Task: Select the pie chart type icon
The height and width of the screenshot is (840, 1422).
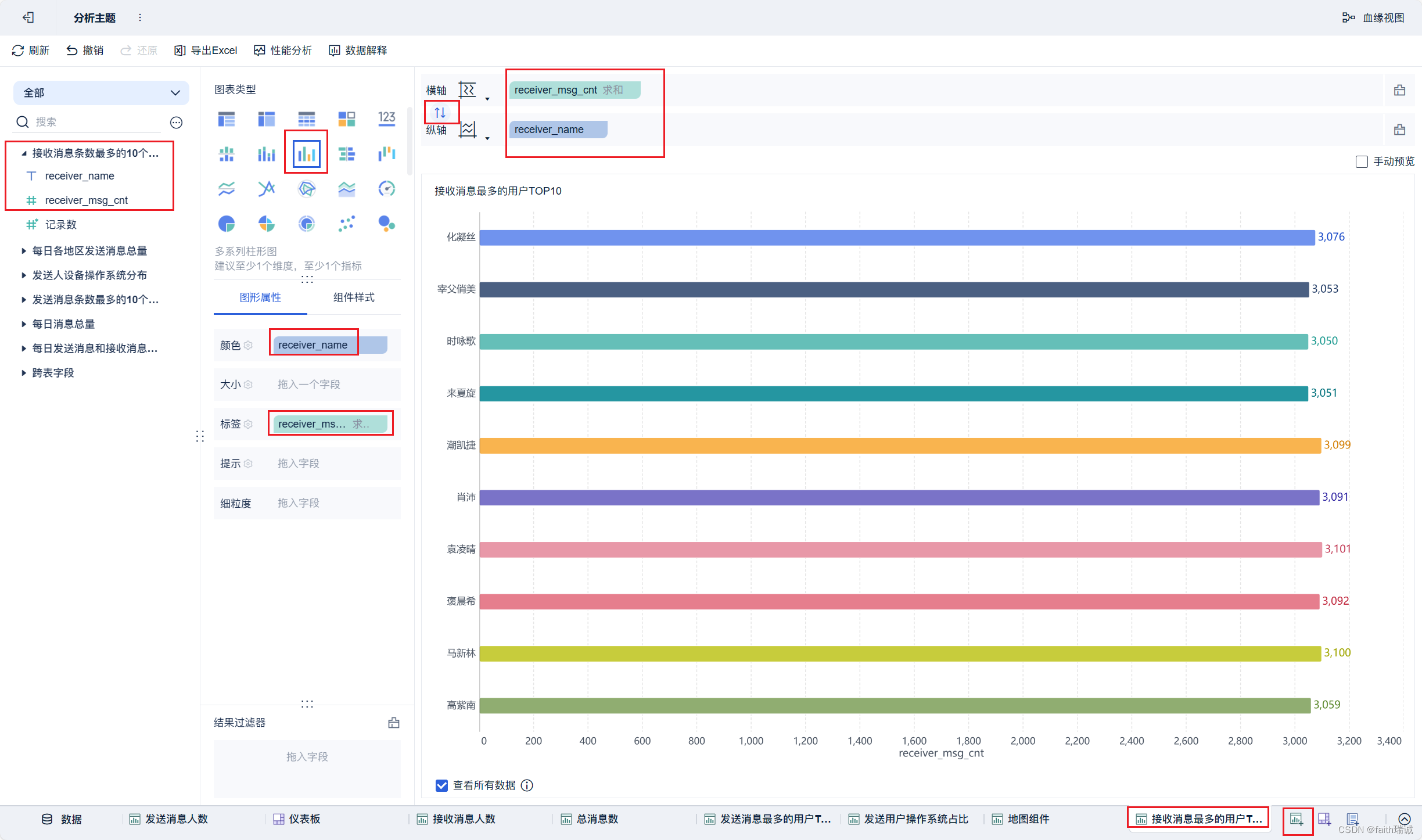Action: click(227, 224)
